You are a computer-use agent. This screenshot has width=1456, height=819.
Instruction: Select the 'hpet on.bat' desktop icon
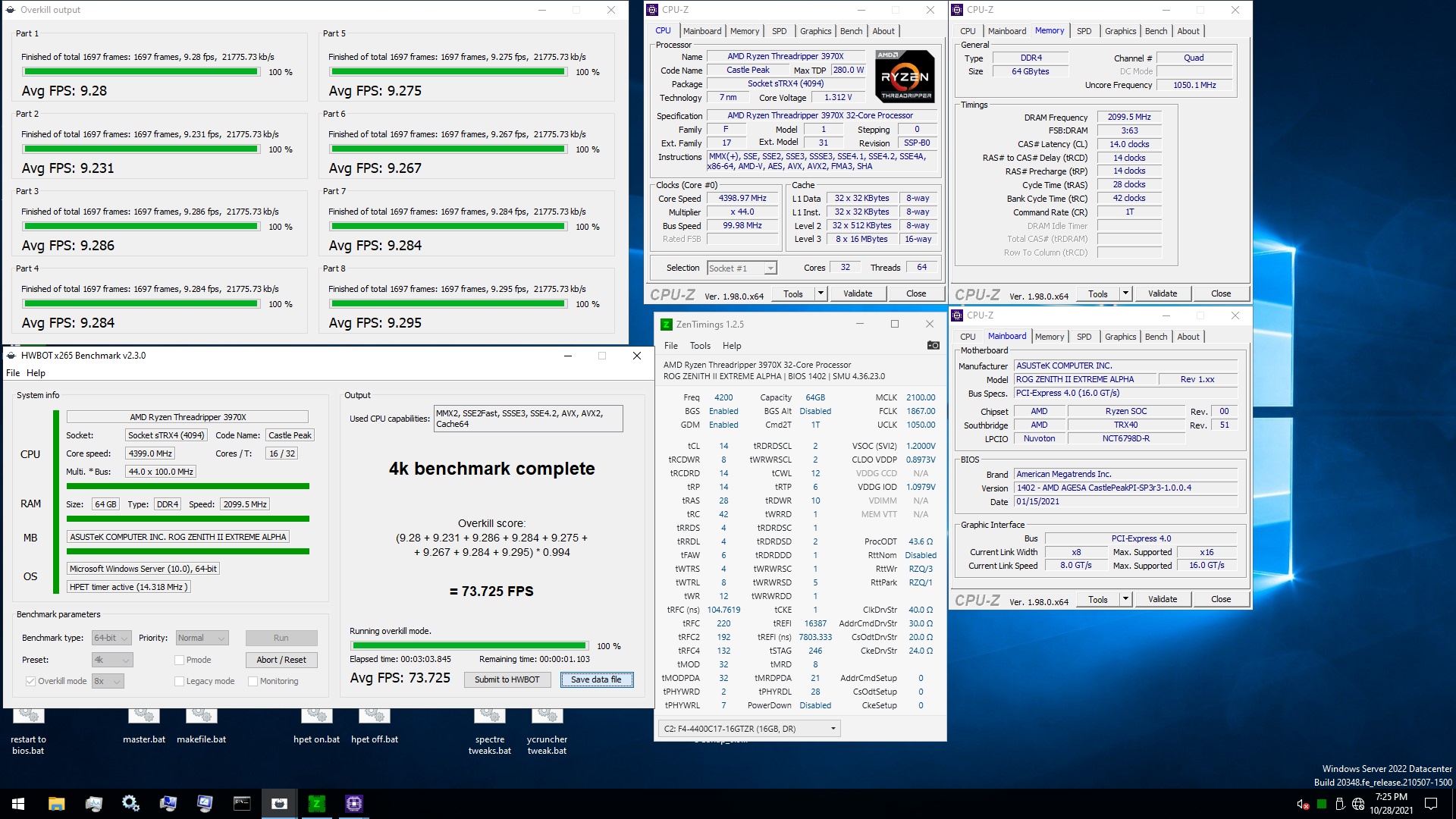click(316, 725)
